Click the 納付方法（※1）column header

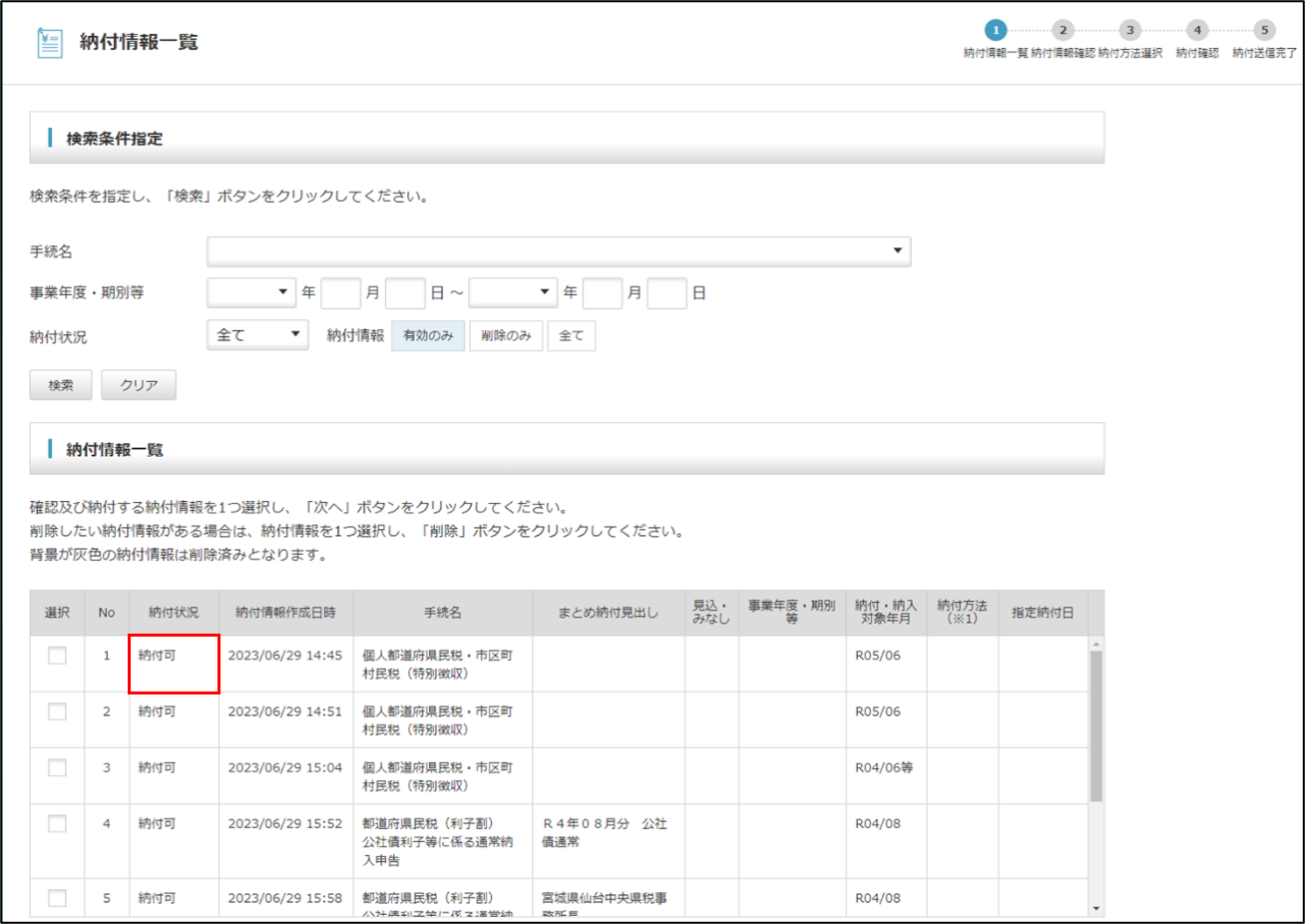click(962, 613)
